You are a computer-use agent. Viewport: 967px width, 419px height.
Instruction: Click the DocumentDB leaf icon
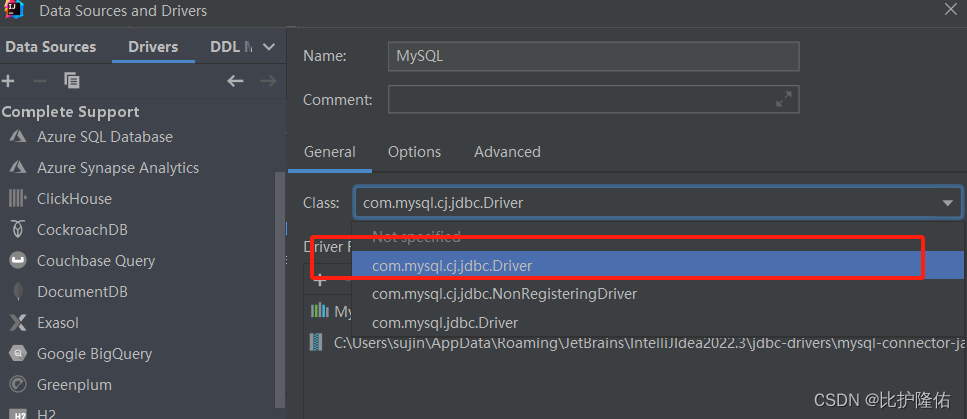[17, 291]
